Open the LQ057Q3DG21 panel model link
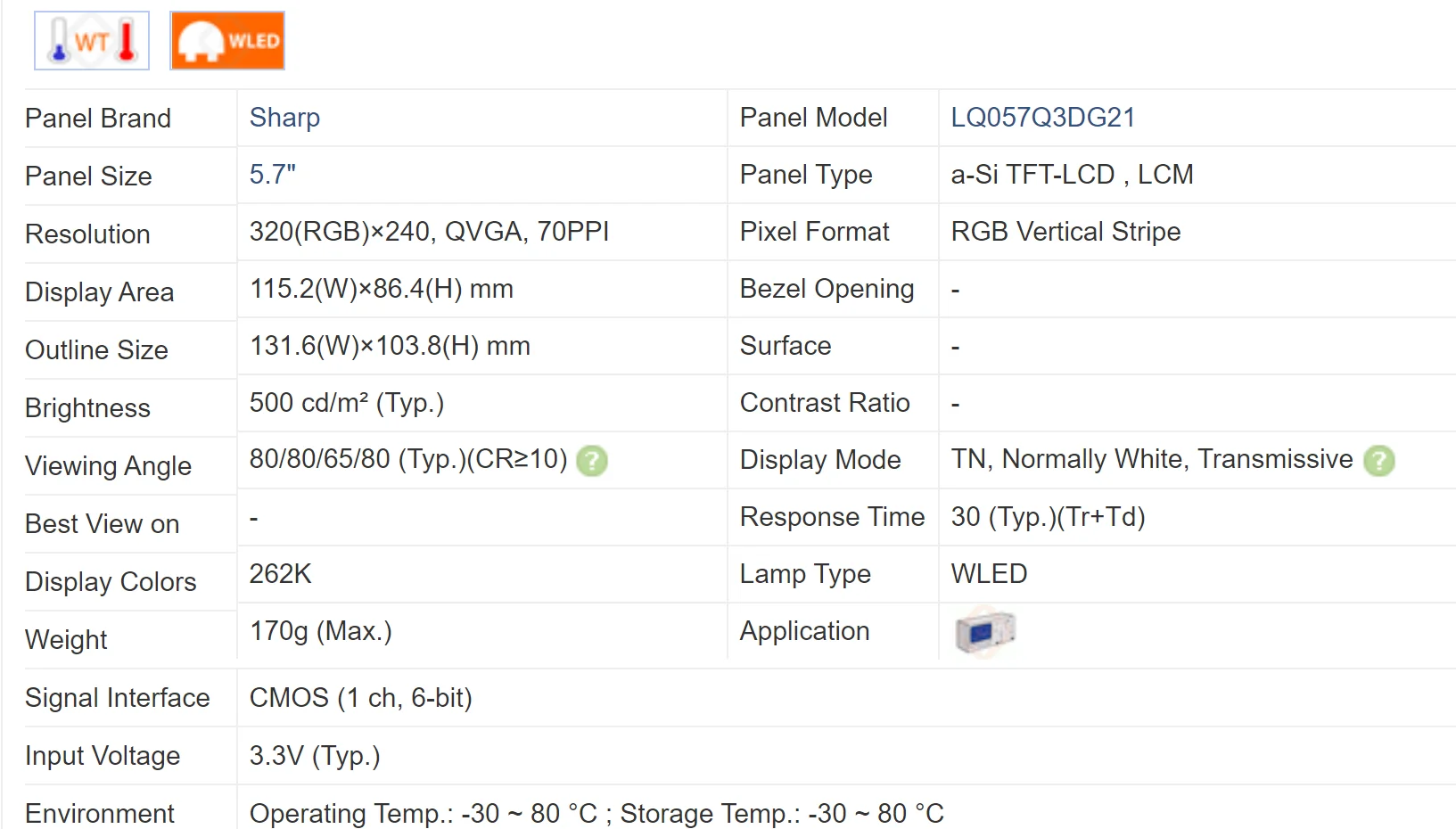Viewport: 1456px width, 829px height. click(x=1043, y=117)
